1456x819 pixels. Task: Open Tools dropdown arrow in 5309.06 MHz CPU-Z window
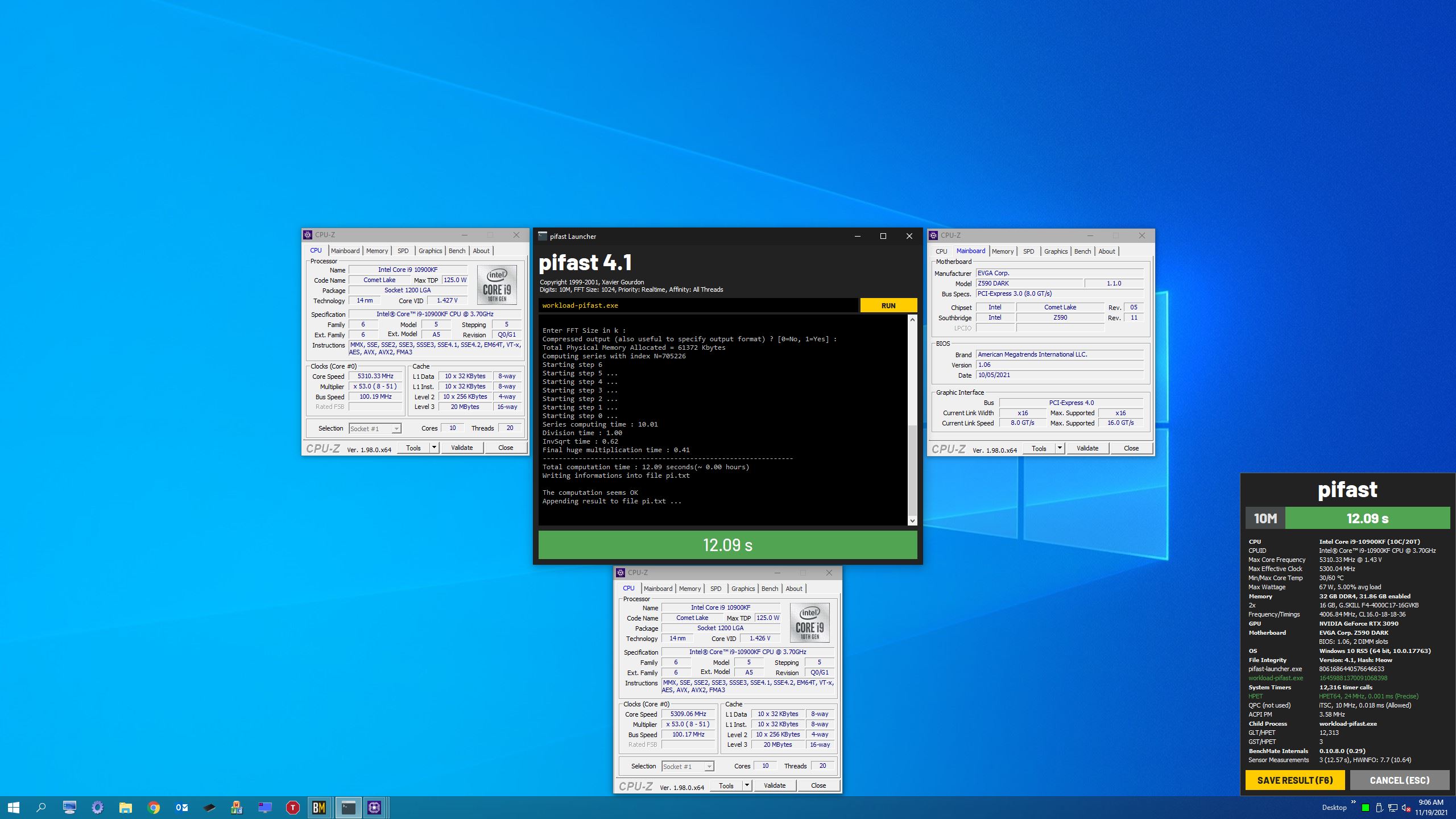[747, 785]
